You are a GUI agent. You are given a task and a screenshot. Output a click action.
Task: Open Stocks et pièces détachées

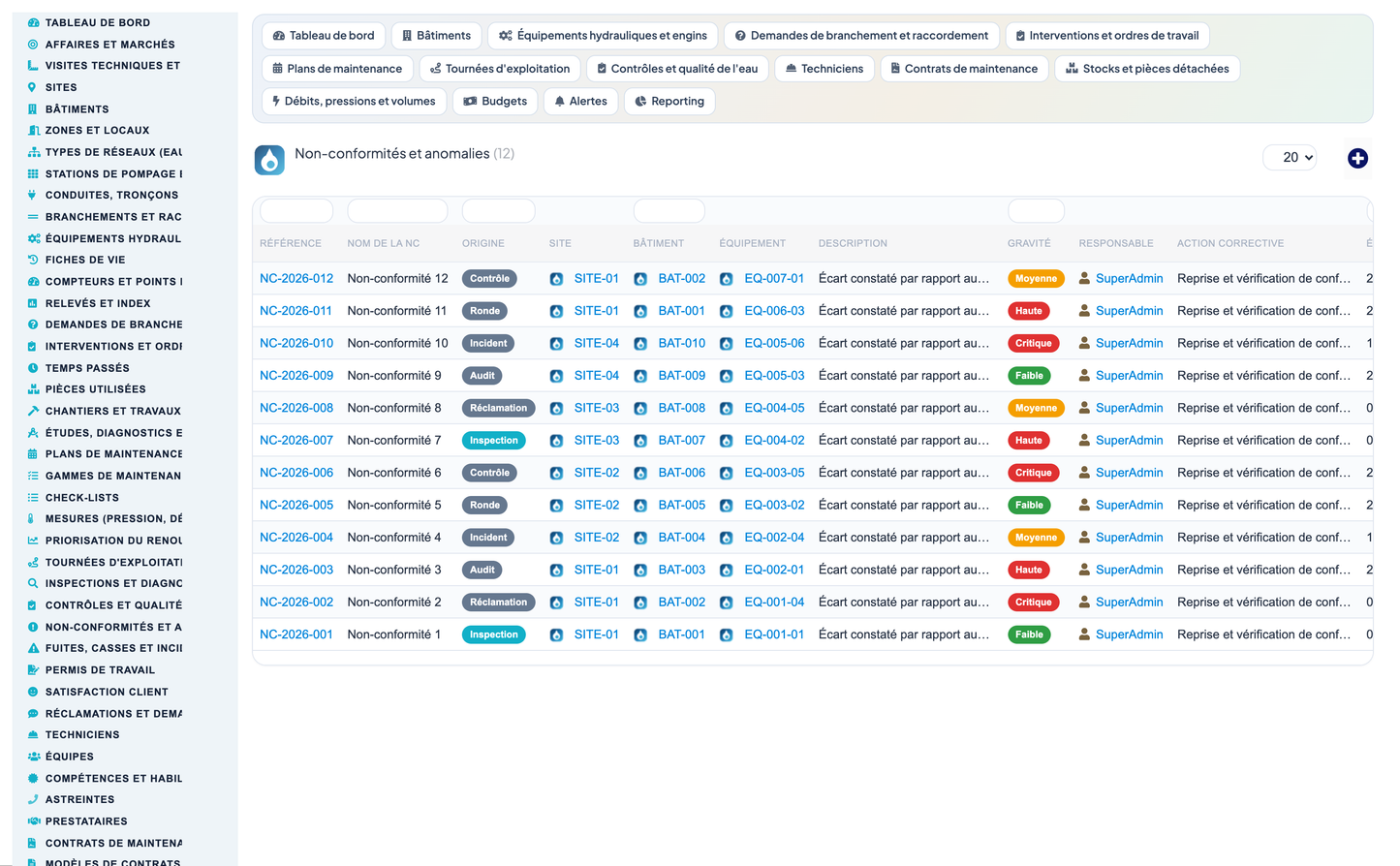pos(1147,69)
